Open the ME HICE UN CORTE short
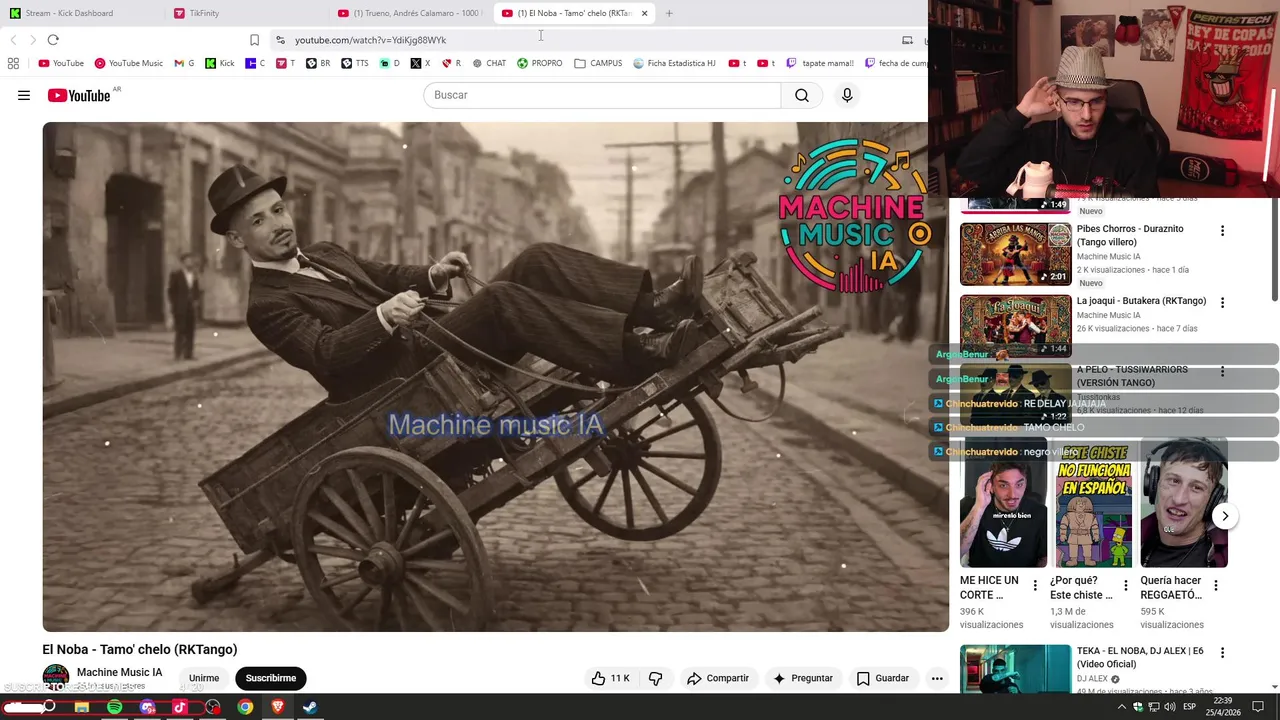The width and height of the screenshot is (1280, 720). pyautogui.click(x=1003, y=502)
